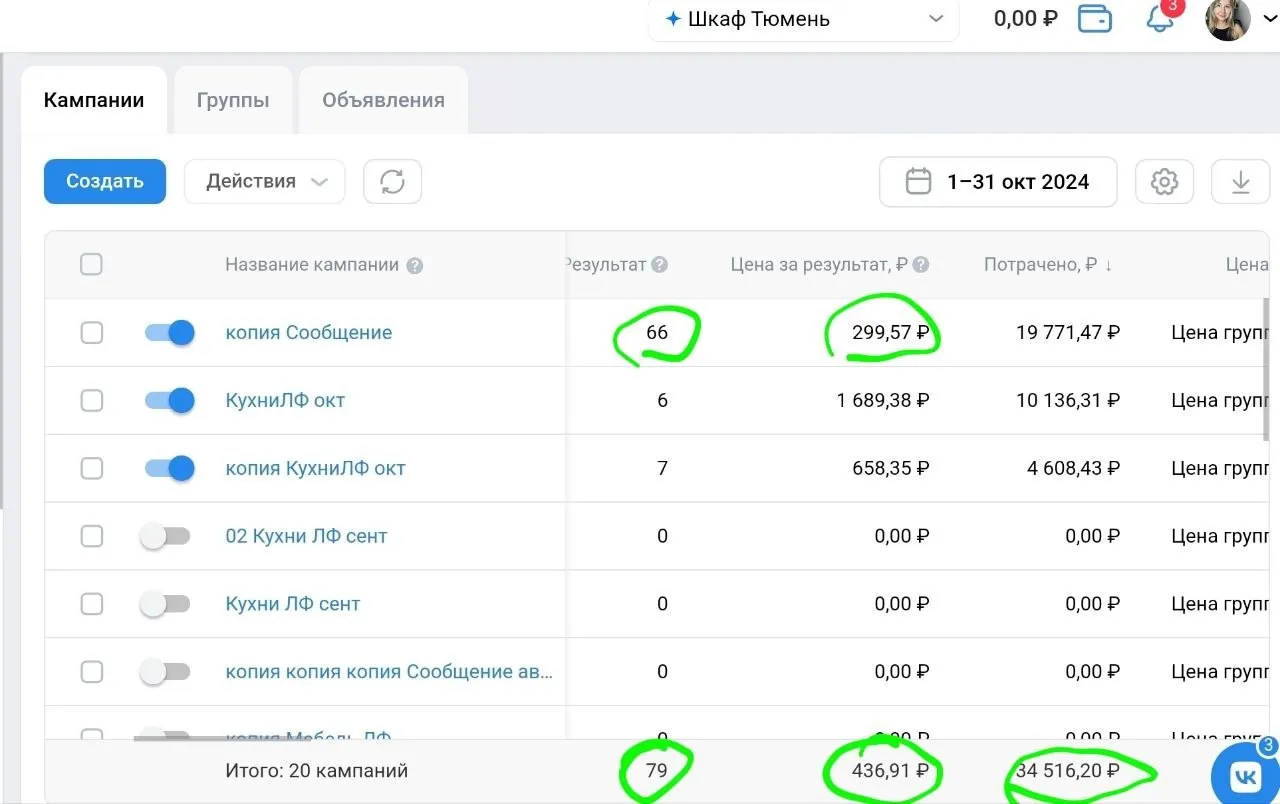Click help icon beside Цена за результат
Viewport: 1280px width, 804px height.
(921, 265)
